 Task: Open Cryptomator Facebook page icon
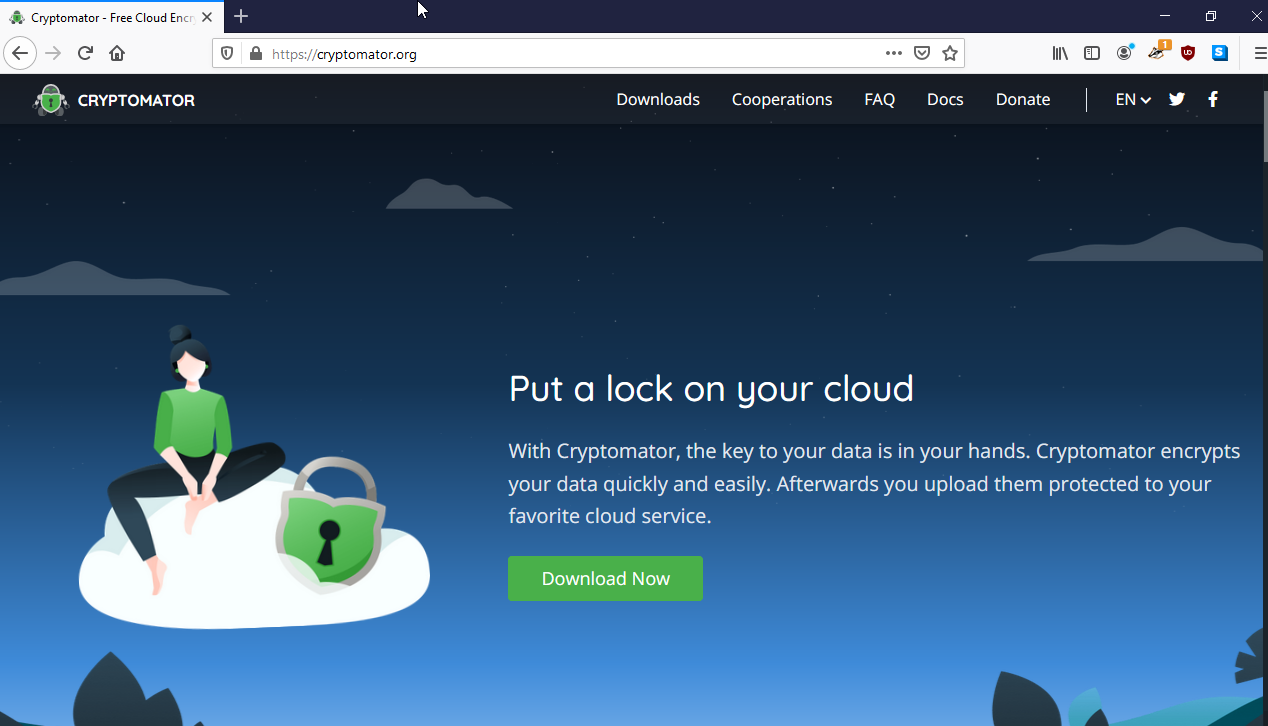coord(1213,99)
